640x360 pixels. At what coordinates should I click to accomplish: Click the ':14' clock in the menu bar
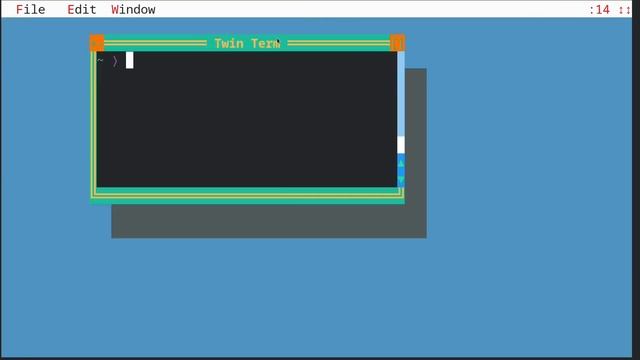coord(599,9)
